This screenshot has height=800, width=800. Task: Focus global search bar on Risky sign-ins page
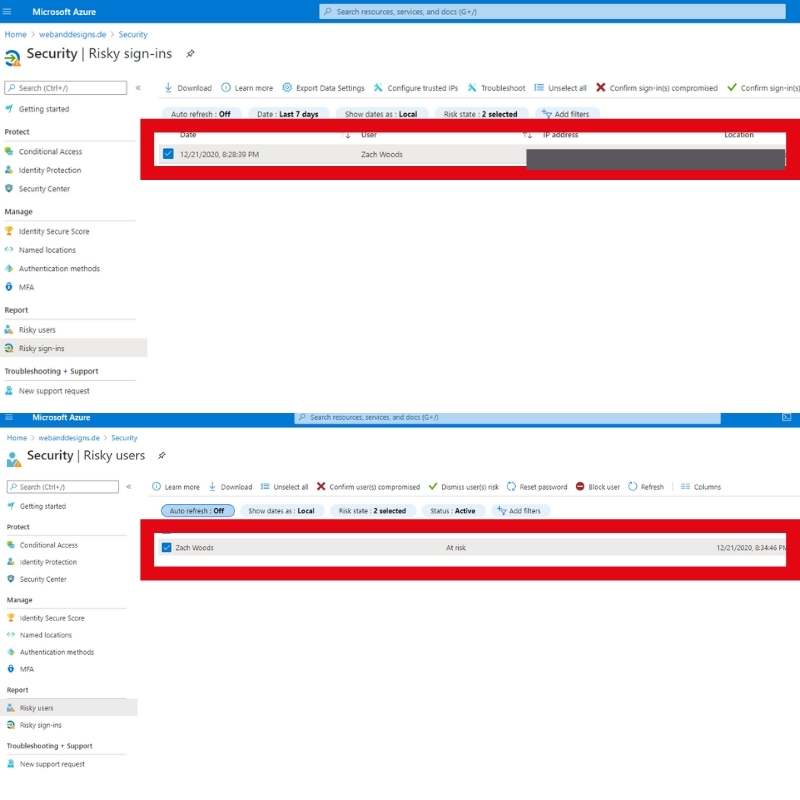pos(552,11)
